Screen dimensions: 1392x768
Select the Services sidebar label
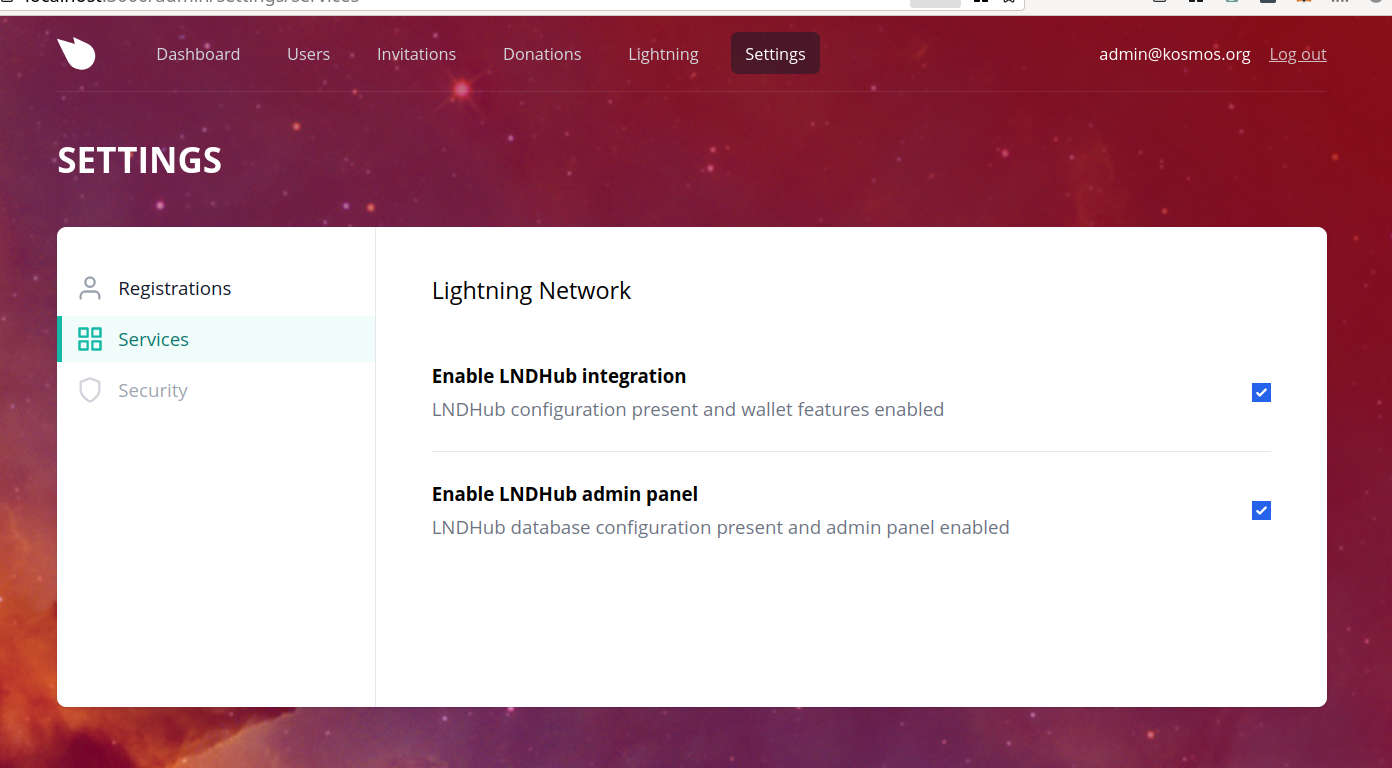pyautogui.click(x=153, y=339)
